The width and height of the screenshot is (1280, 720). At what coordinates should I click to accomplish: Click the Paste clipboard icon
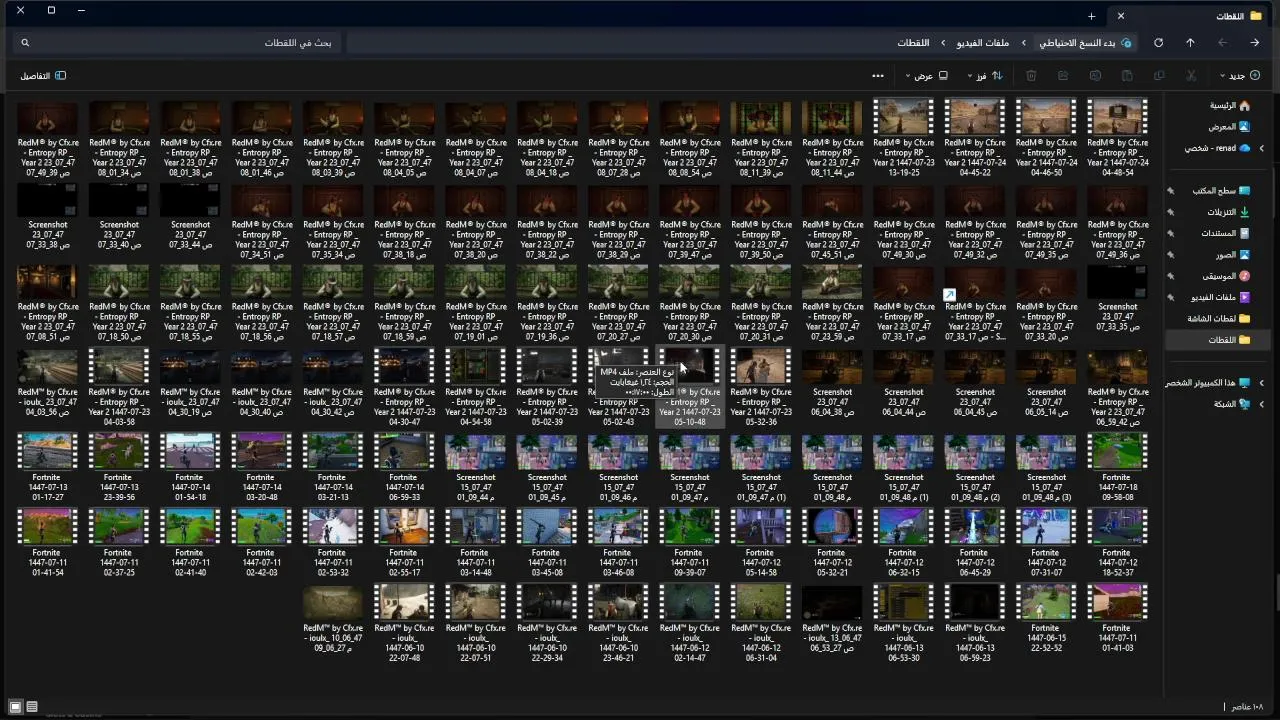pyautogui.click(x=1127, y=76)
